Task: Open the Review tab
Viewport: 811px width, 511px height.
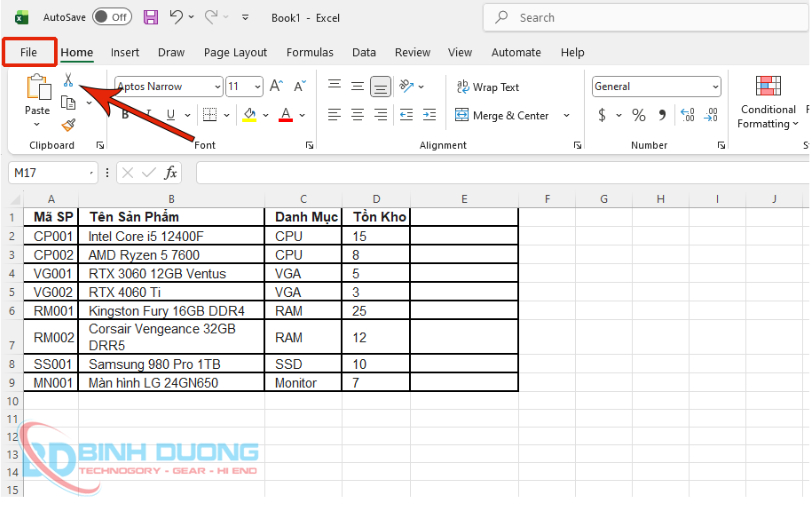Action: pos(412,52)
